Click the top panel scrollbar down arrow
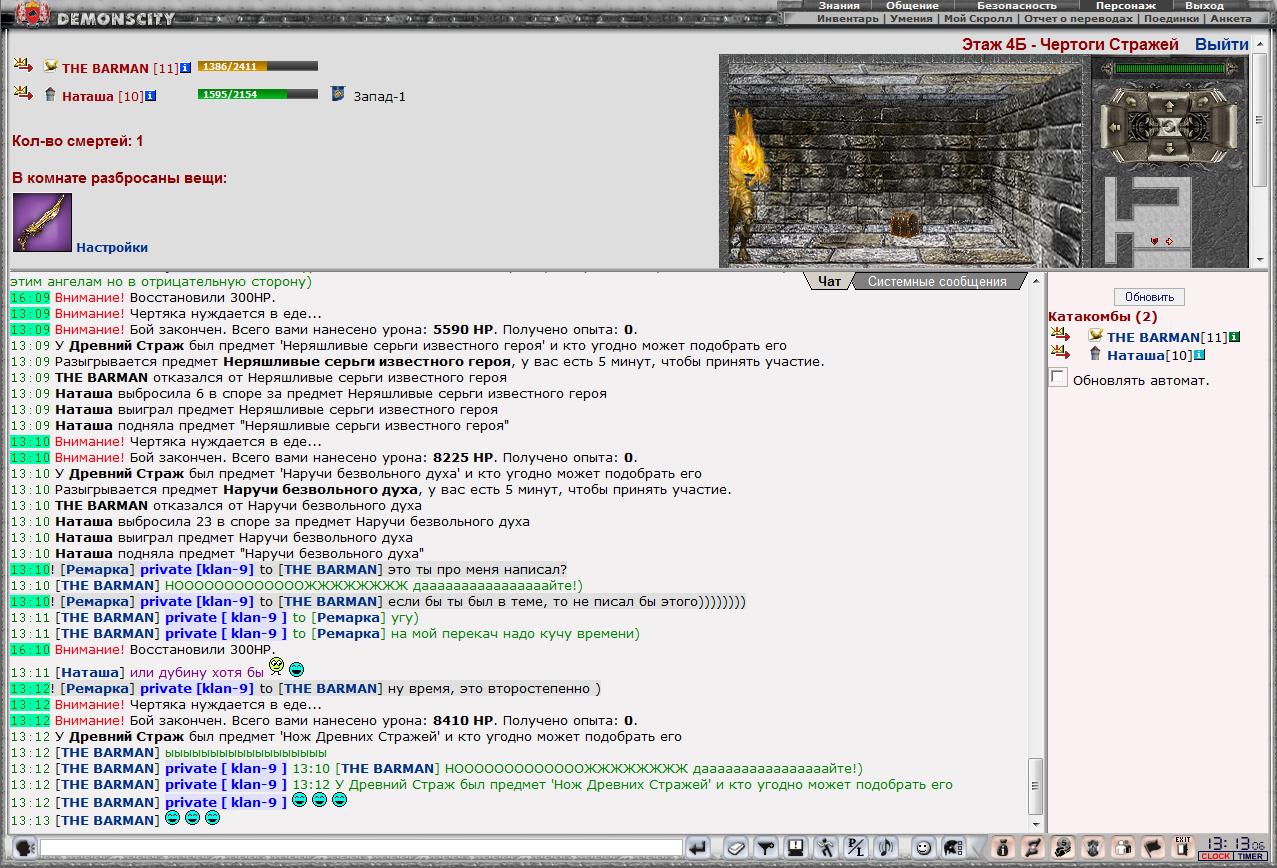This screenshot has height=868, width=1277. [1260, 260]
